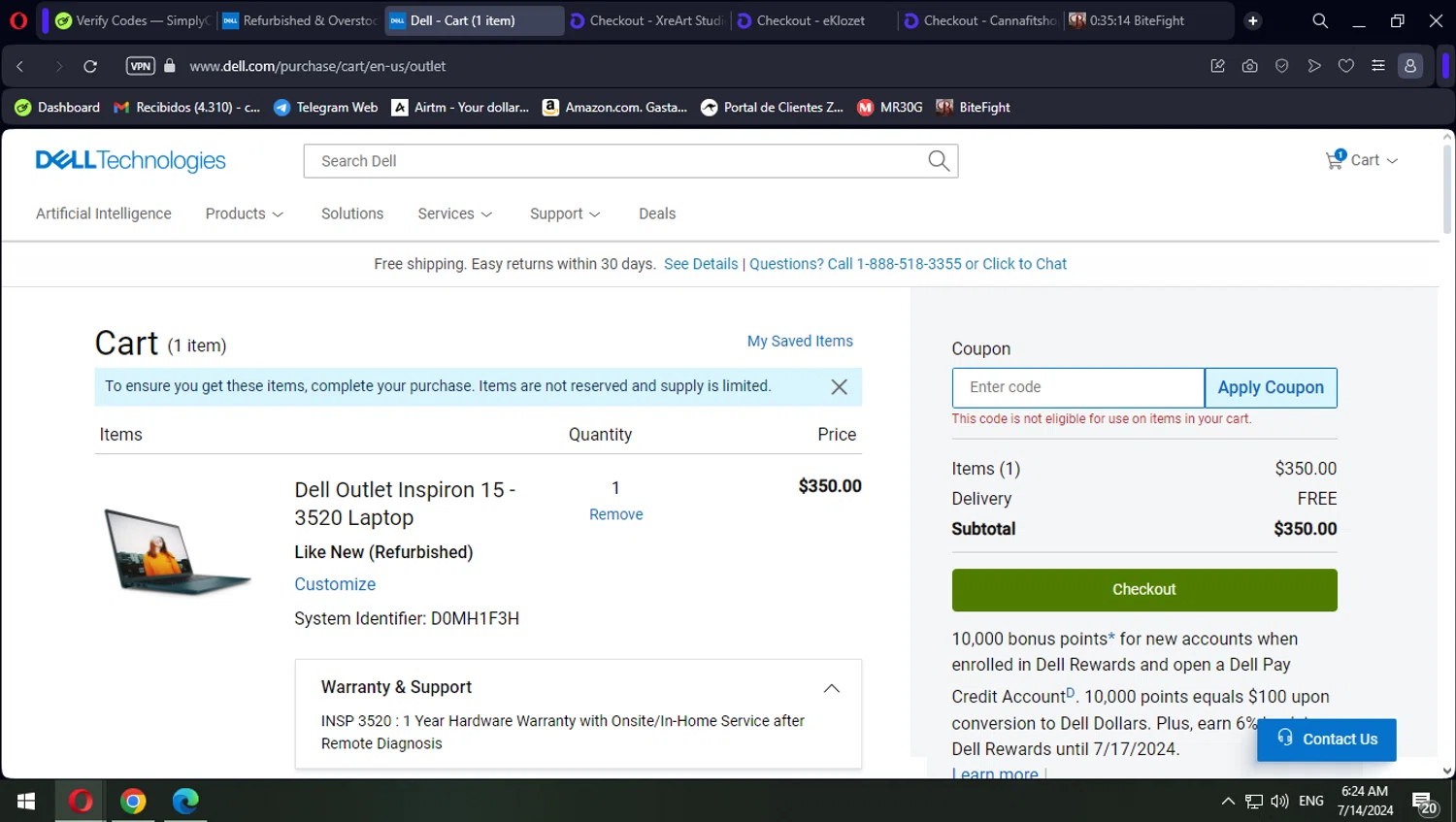Click the Apply Coupon button
The image size is (1456, 822).
coord(1271,387)
